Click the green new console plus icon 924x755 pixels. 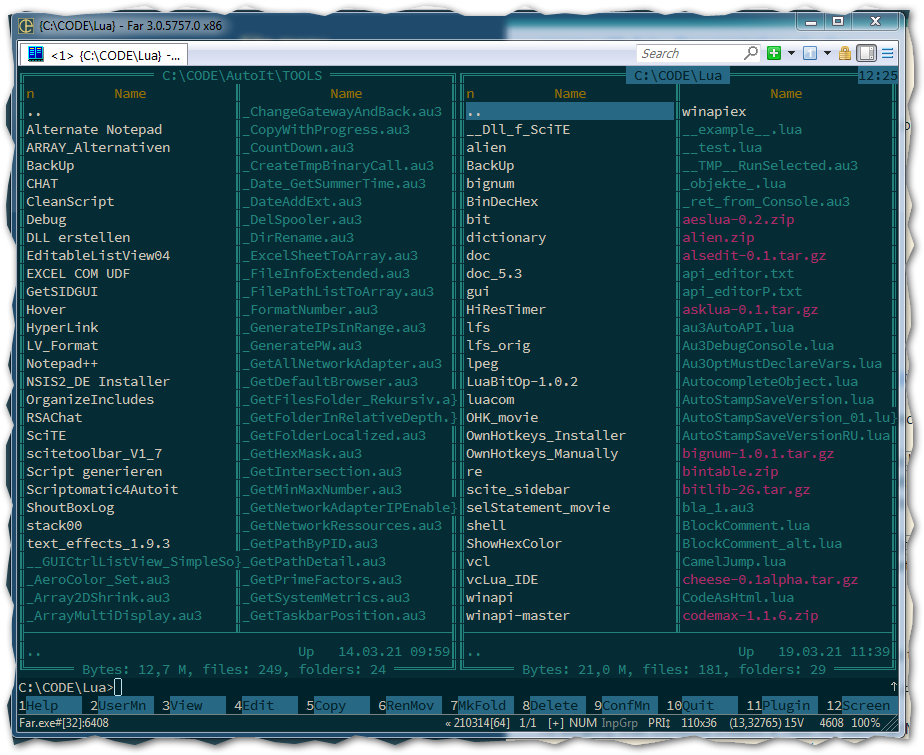[x=774, y=53]
